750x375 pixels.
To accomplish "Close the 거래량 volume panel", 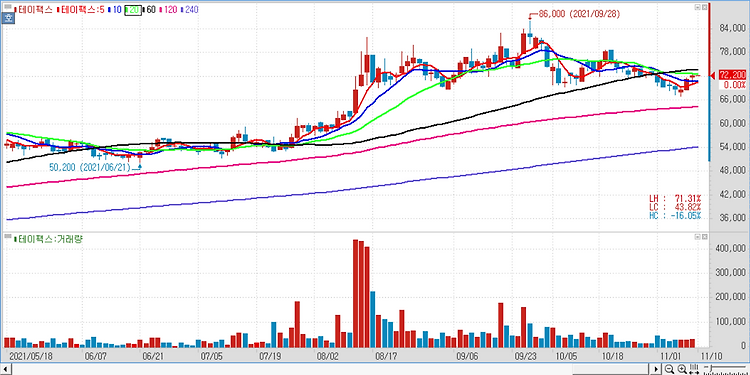I will [x=705, y=237].
